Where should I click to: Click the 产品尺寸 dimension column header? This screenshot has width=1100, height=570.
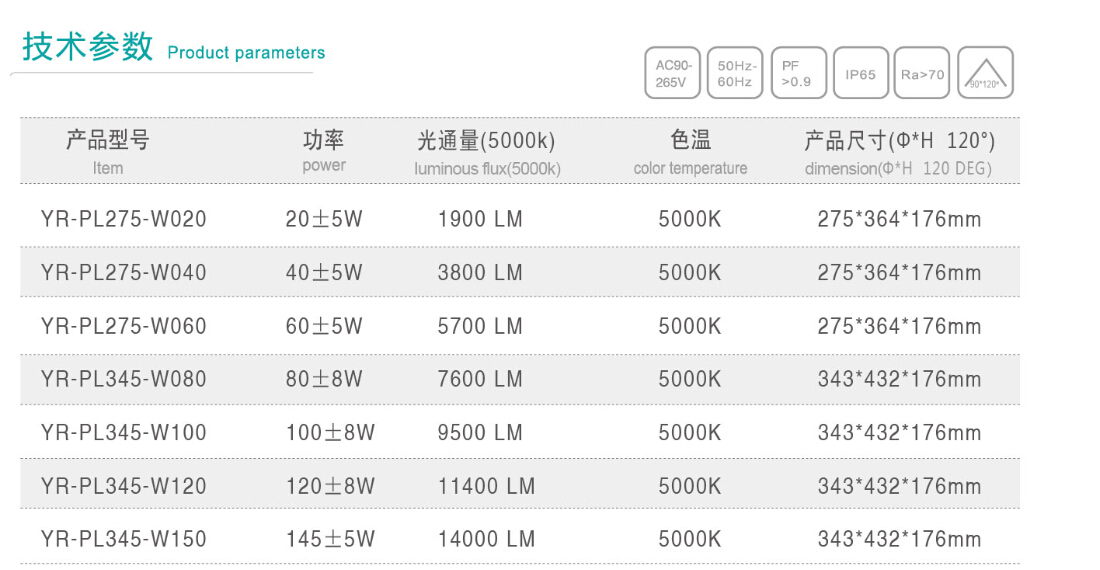898,151
